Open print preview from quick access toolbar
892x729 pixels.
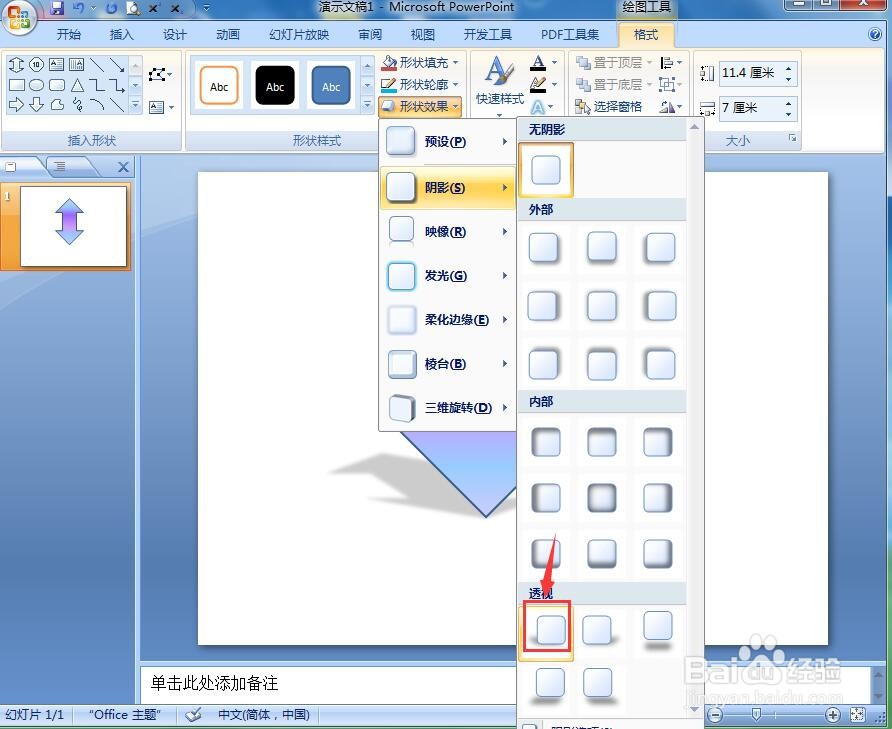(x=133, y=8)
